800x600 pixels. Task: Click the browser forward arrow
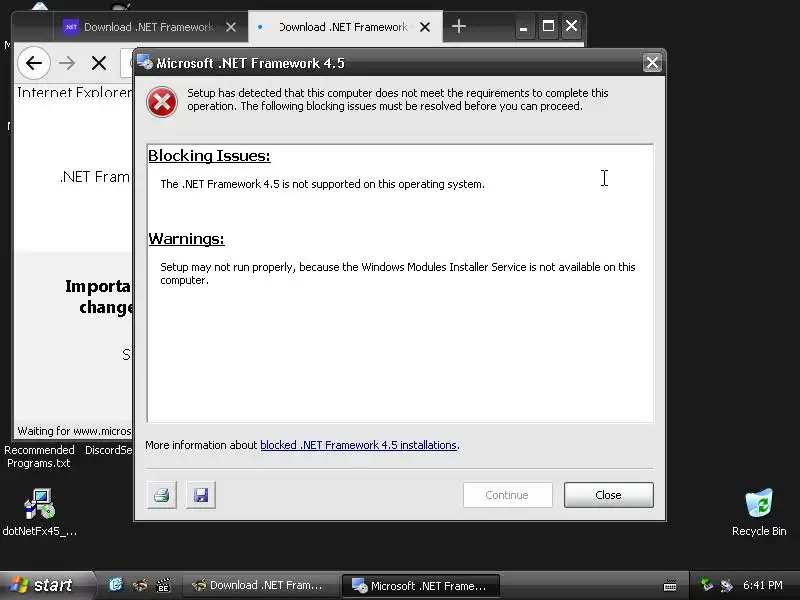[67, 63]
